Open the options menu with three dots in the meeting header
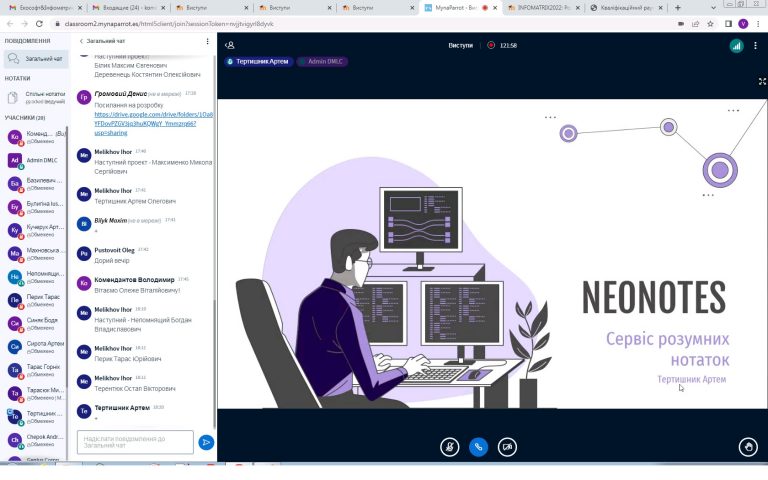 [756, 45]
